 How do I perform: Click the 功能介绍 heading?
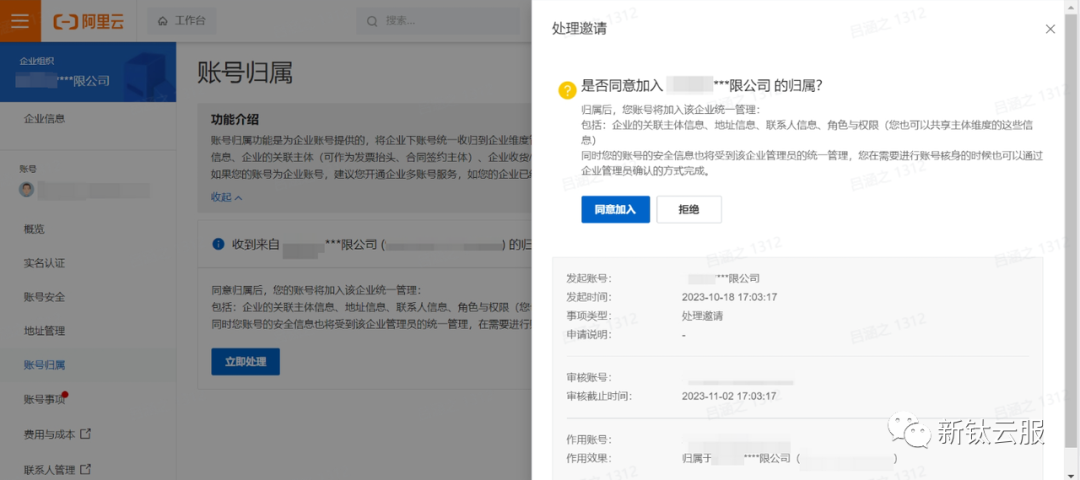235,119
